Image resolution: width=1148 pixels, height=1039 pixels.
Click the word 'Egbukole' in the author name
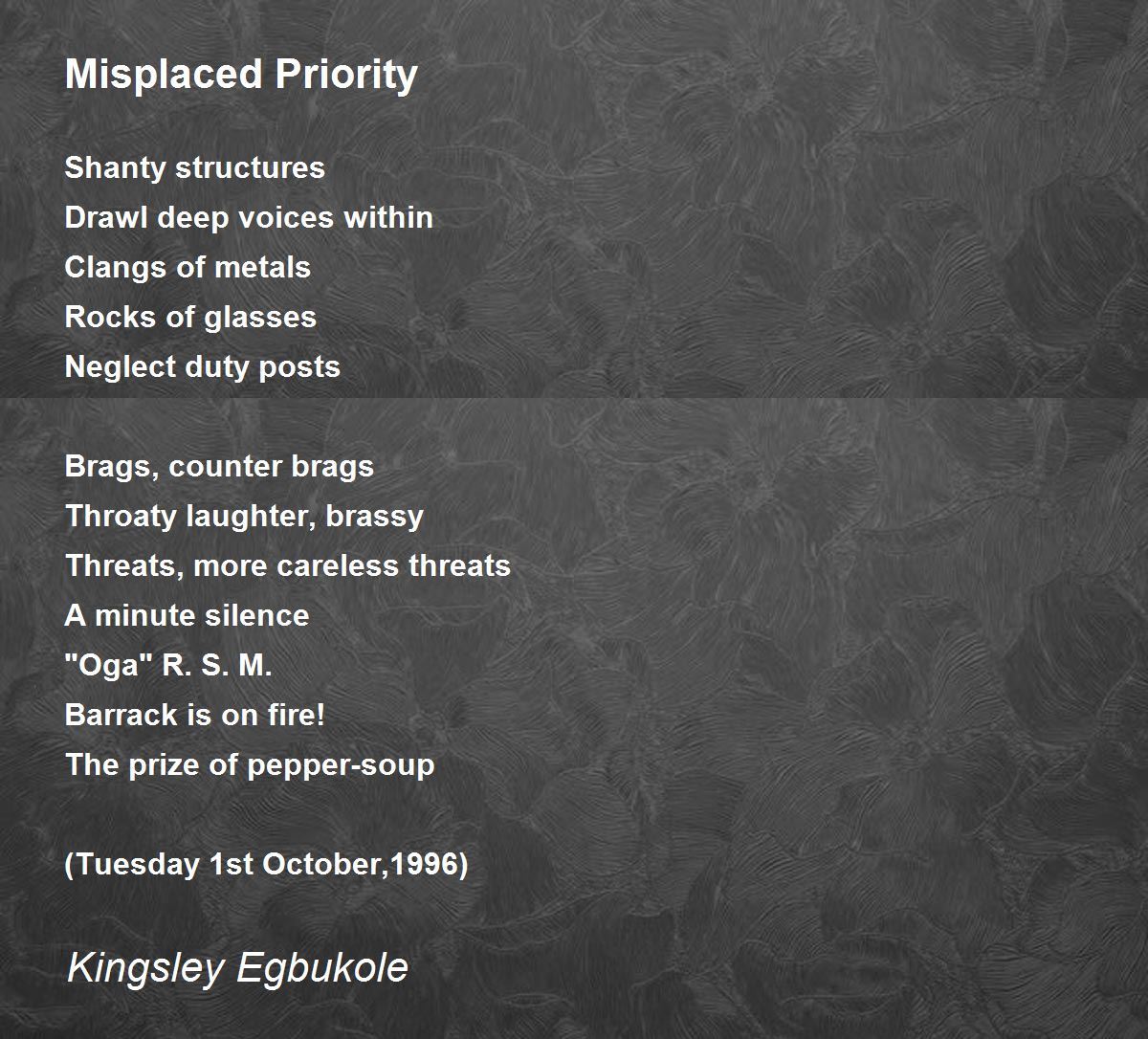321,967
